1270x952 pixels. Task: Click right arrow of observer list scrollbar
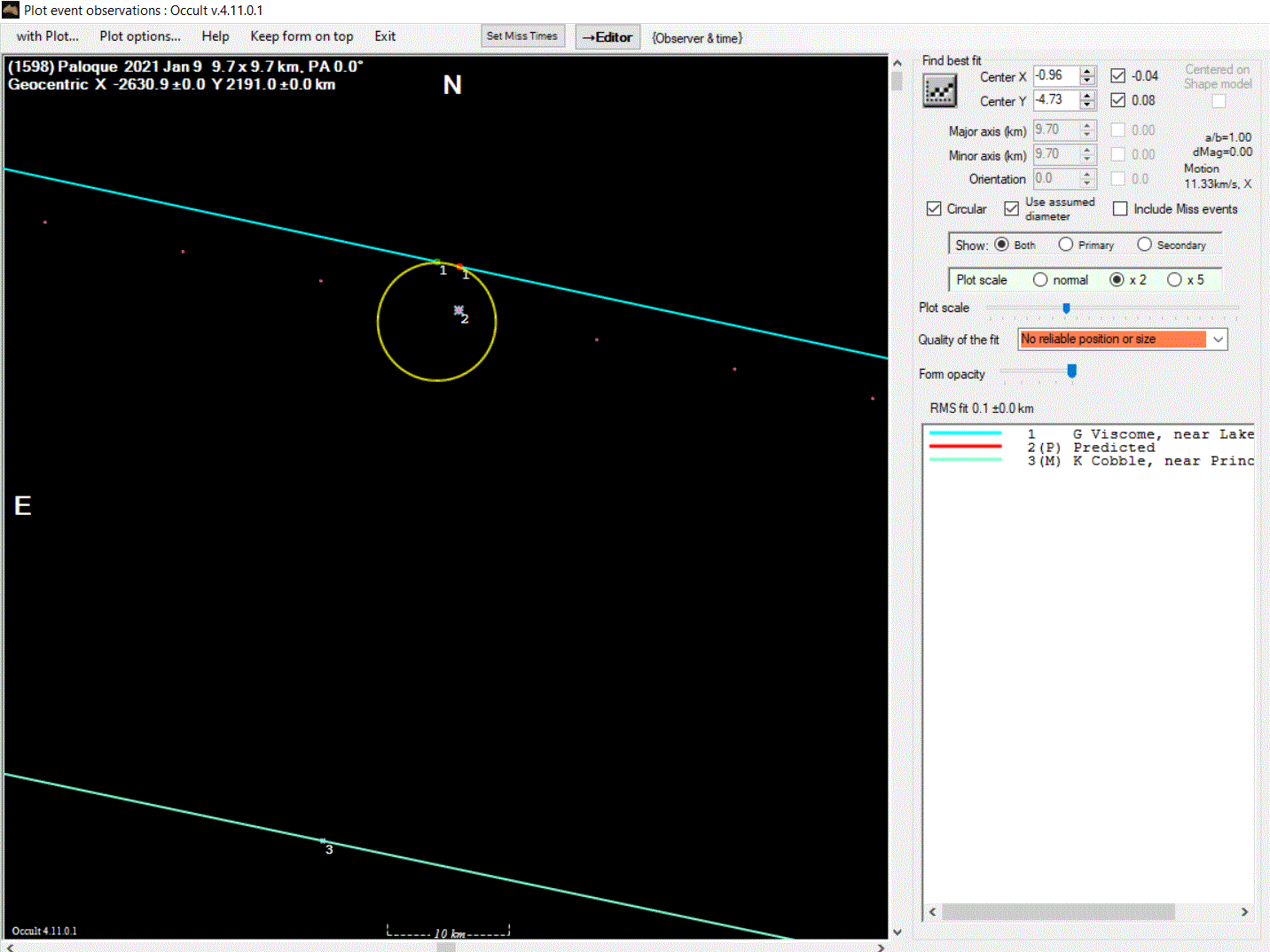[x=1244, y=911]
